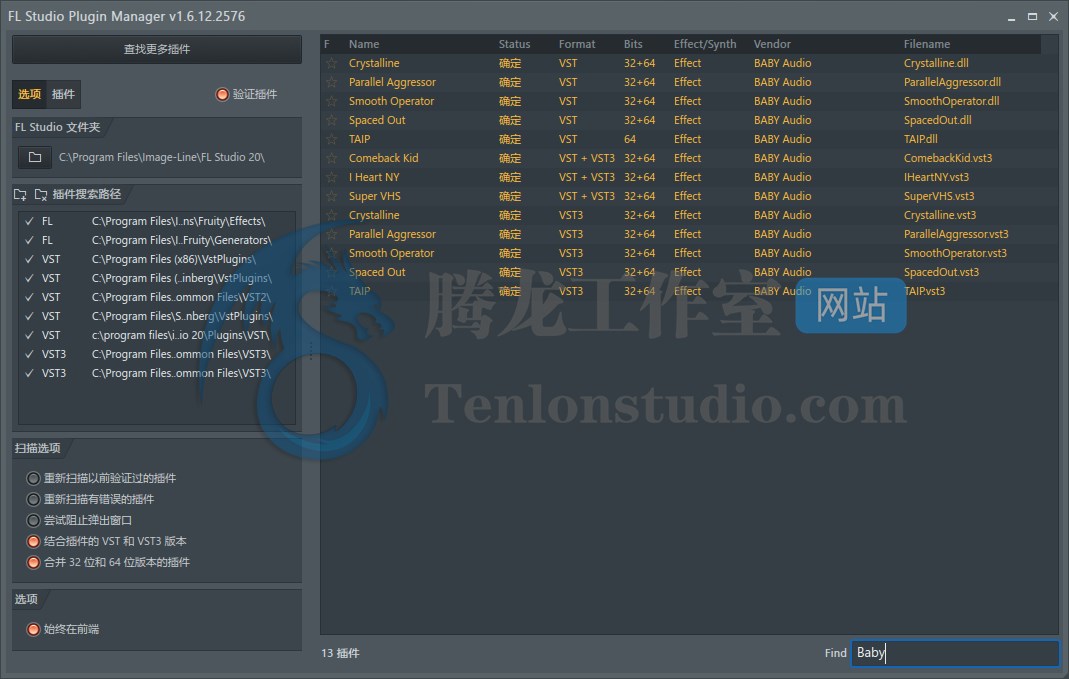Click the Crystalline.dll filename cell

click(936, 63)
